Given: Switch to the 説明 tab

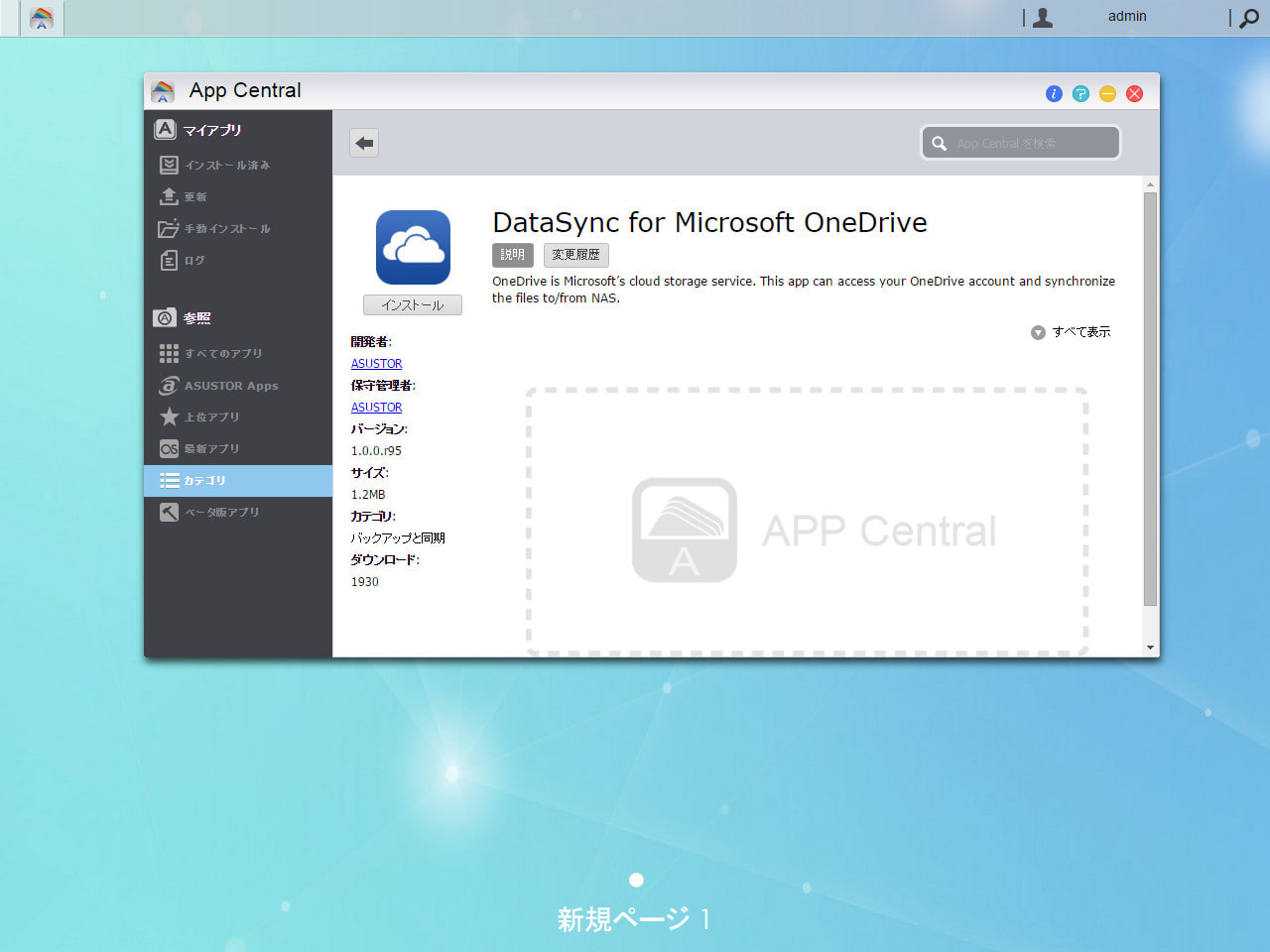Looking at the screenshot, I should tap(512, 255).
